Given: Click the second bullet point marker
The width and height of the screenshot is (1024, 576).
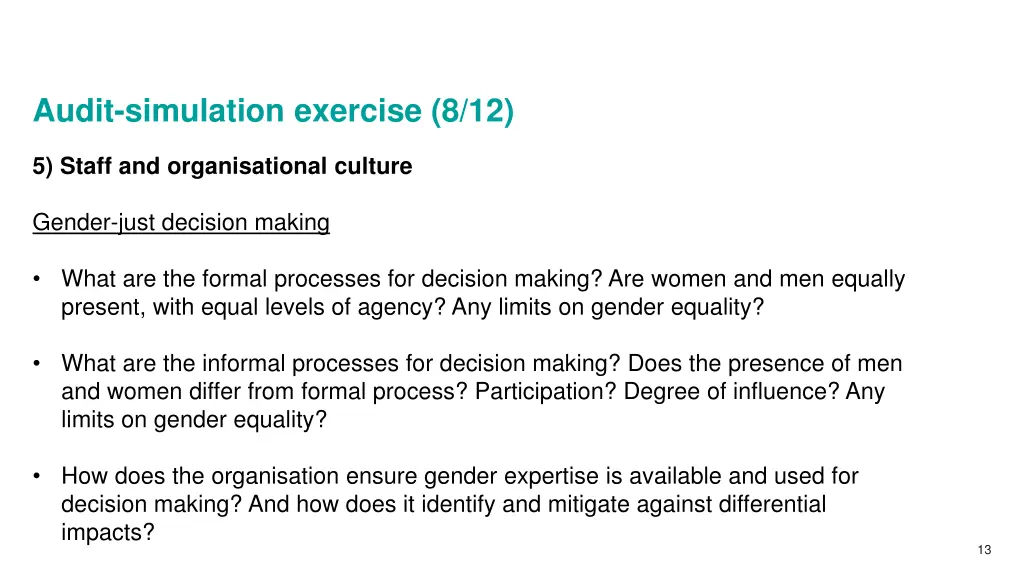Looking at the screenshot, I should pos(38,363).
